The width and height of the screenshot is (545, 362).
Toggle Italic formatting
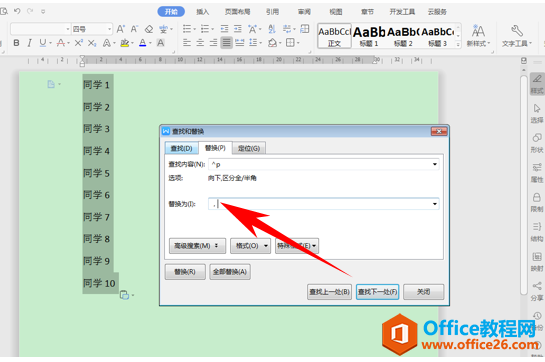30,43
